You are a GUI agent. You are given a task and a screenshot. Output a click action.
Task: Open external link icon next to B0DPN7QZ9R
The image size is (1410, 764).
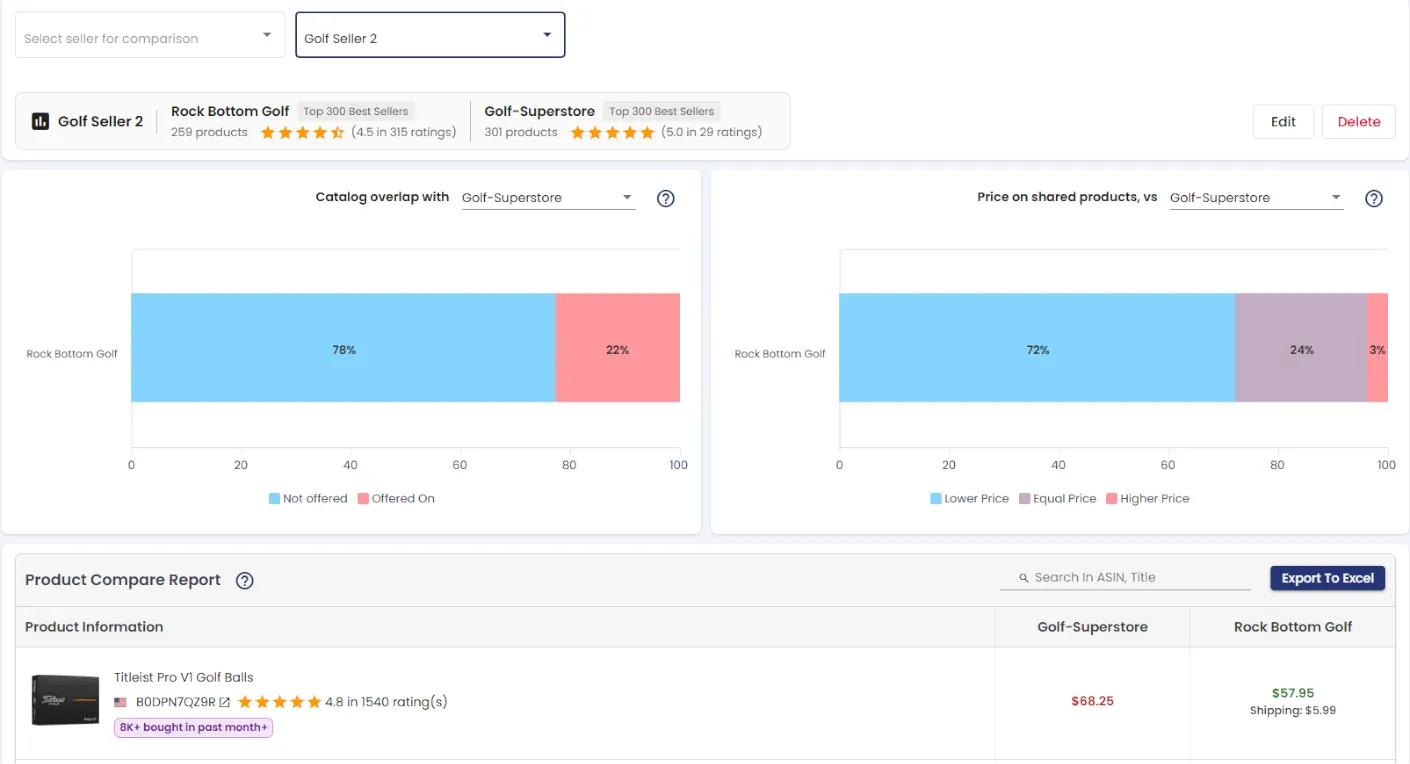tap(225, 702)
